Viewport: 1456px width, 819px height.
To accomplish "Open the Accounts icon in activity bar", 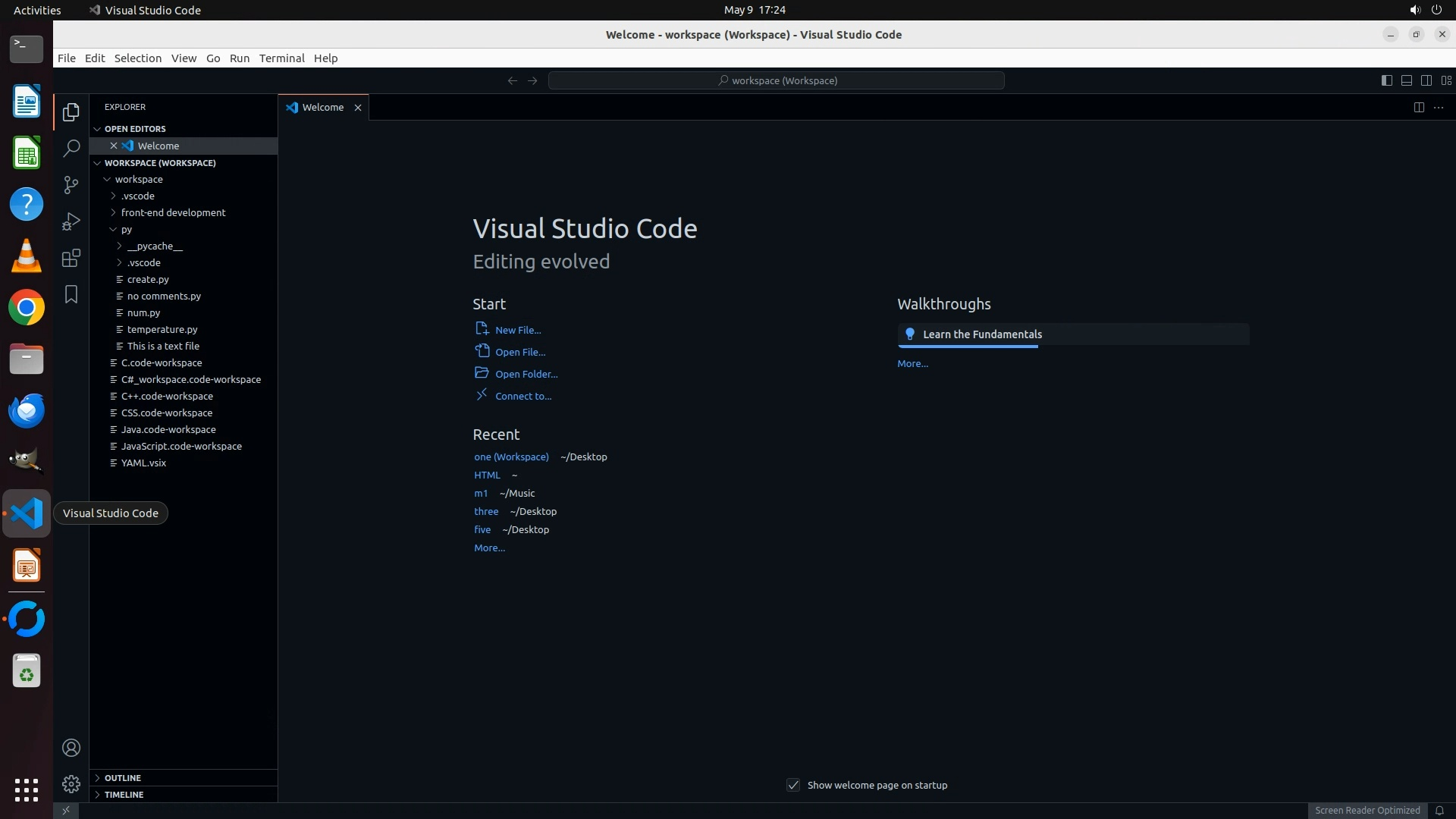I will tap(71, 748).
